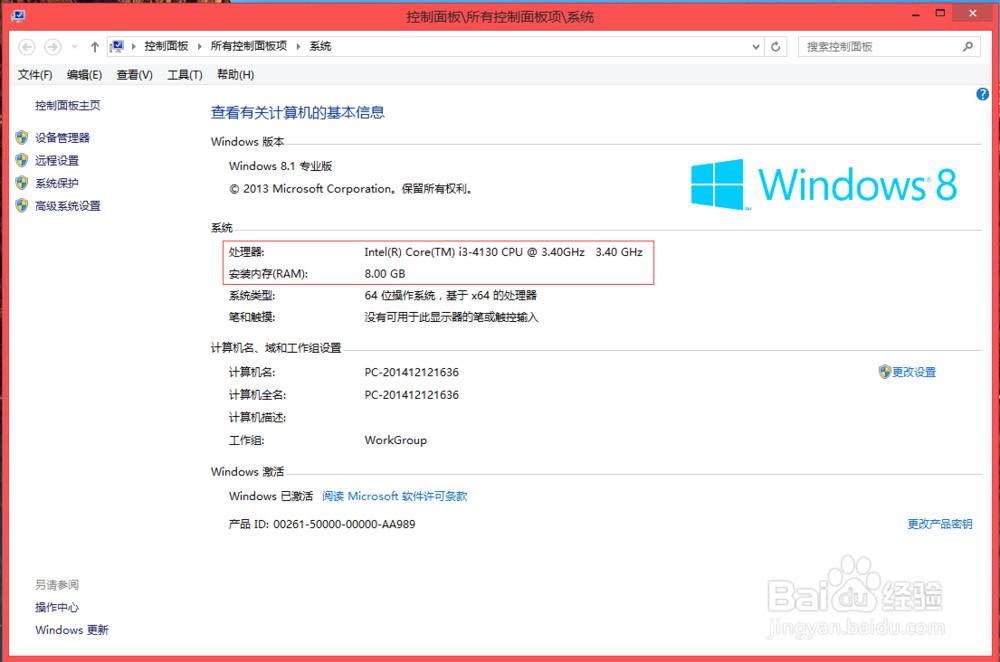The width and height of the screenshot is (1000, 662).
Task: Select 控制面板 breadcrumb
Action: [x=166, y=46]
